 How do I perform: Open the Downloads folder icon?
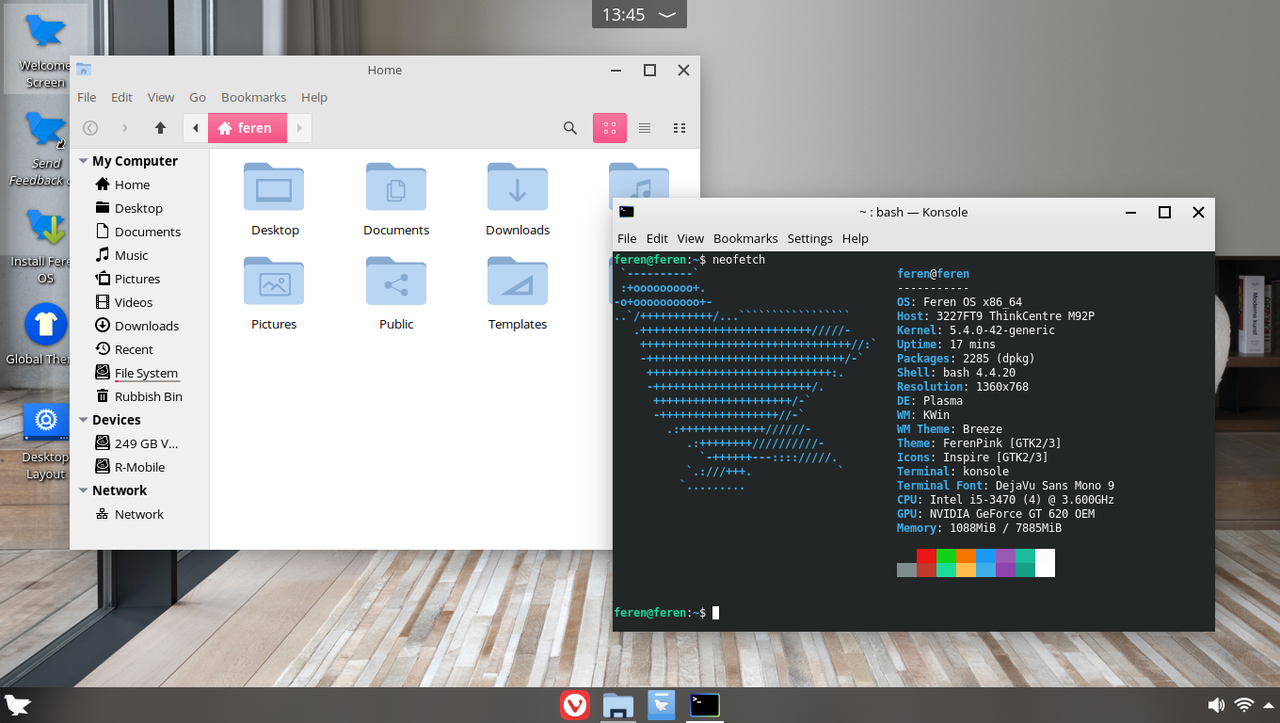click(517, 187)
